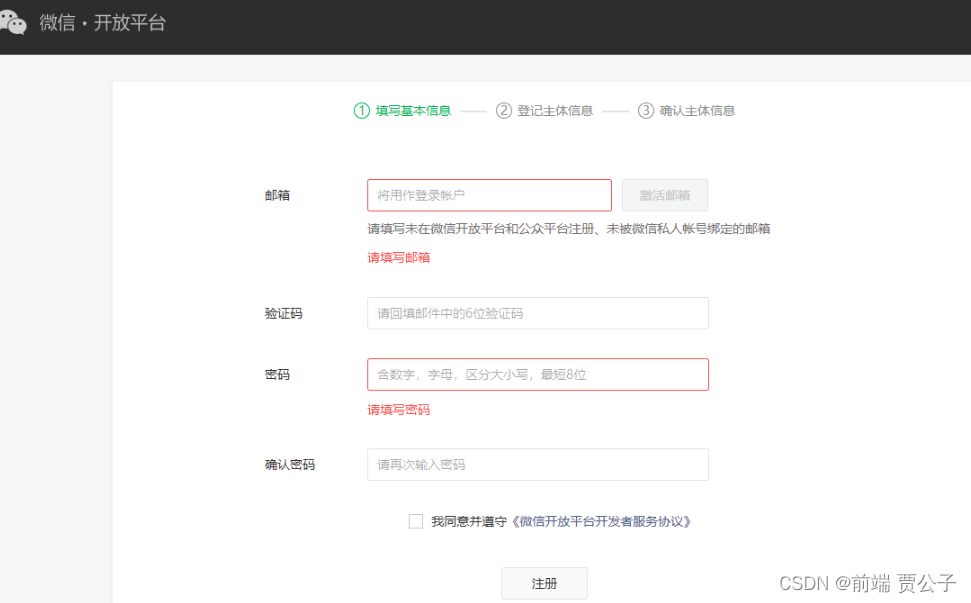Click the 确认密码 field label
Image resolution: width=971 pixels, height=603 pixels.
(x=289, y=465)
